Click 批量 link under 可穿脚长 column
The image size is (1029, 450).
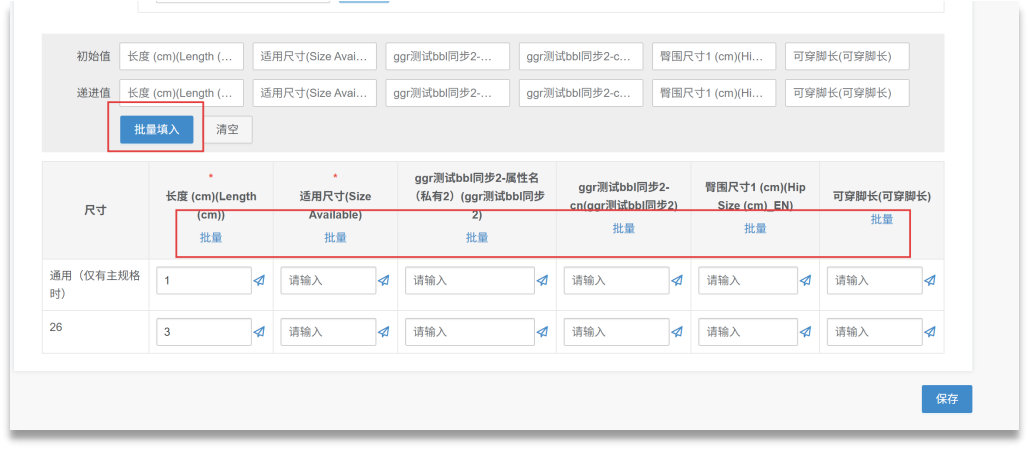(x=881, y=219)
